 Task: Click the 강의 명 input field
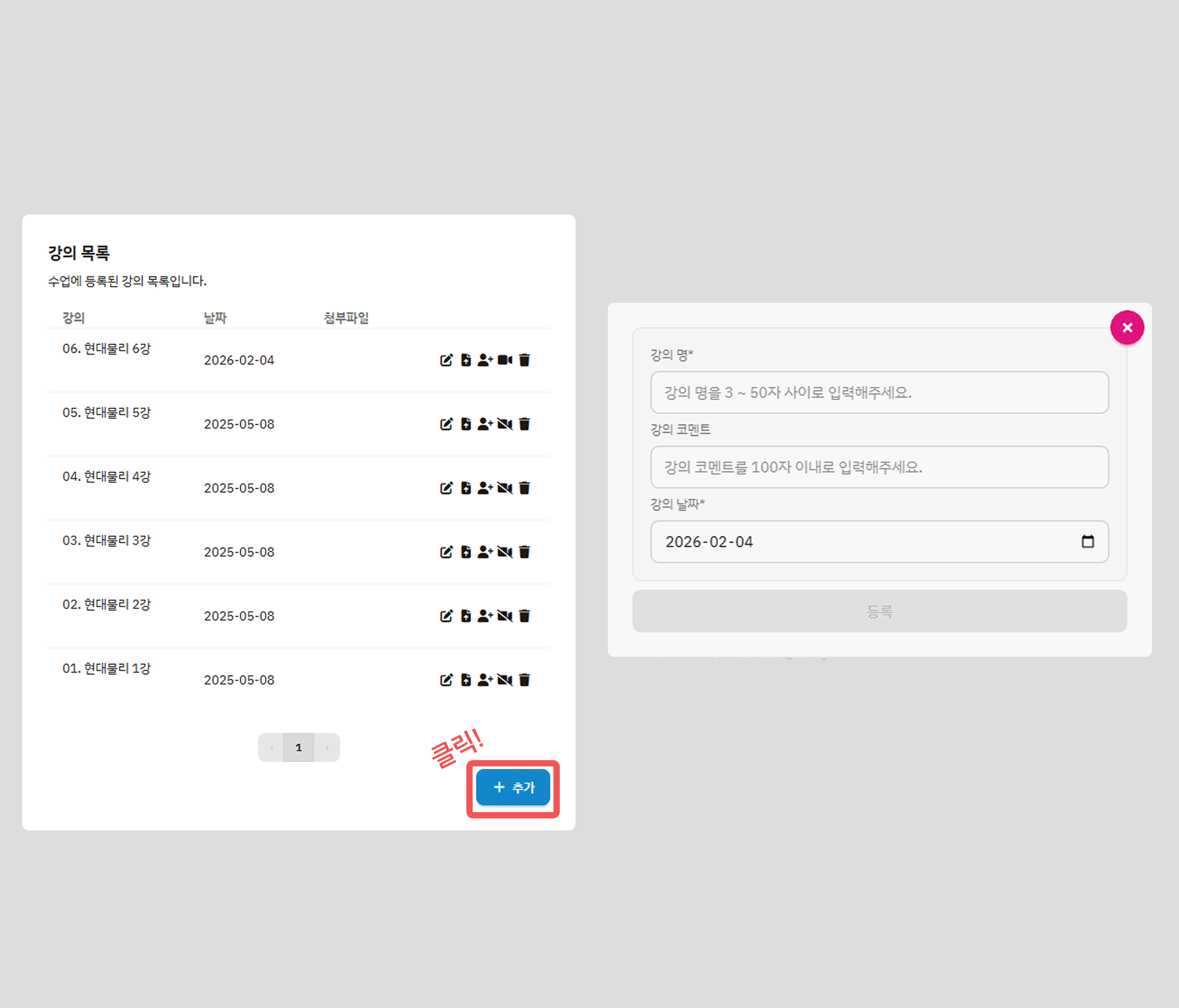[879, 392]
